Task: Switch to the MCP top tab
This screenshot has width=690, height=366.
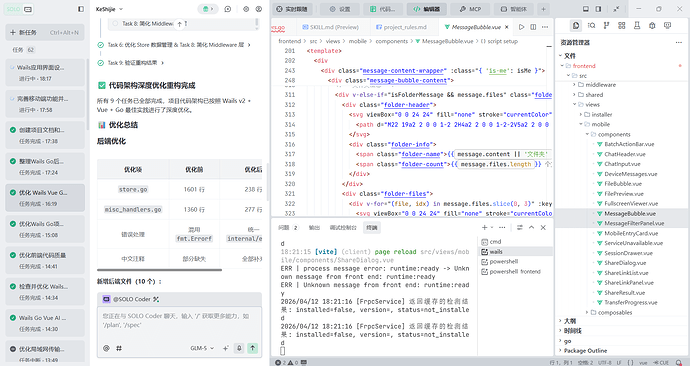Action: [470, 9]
